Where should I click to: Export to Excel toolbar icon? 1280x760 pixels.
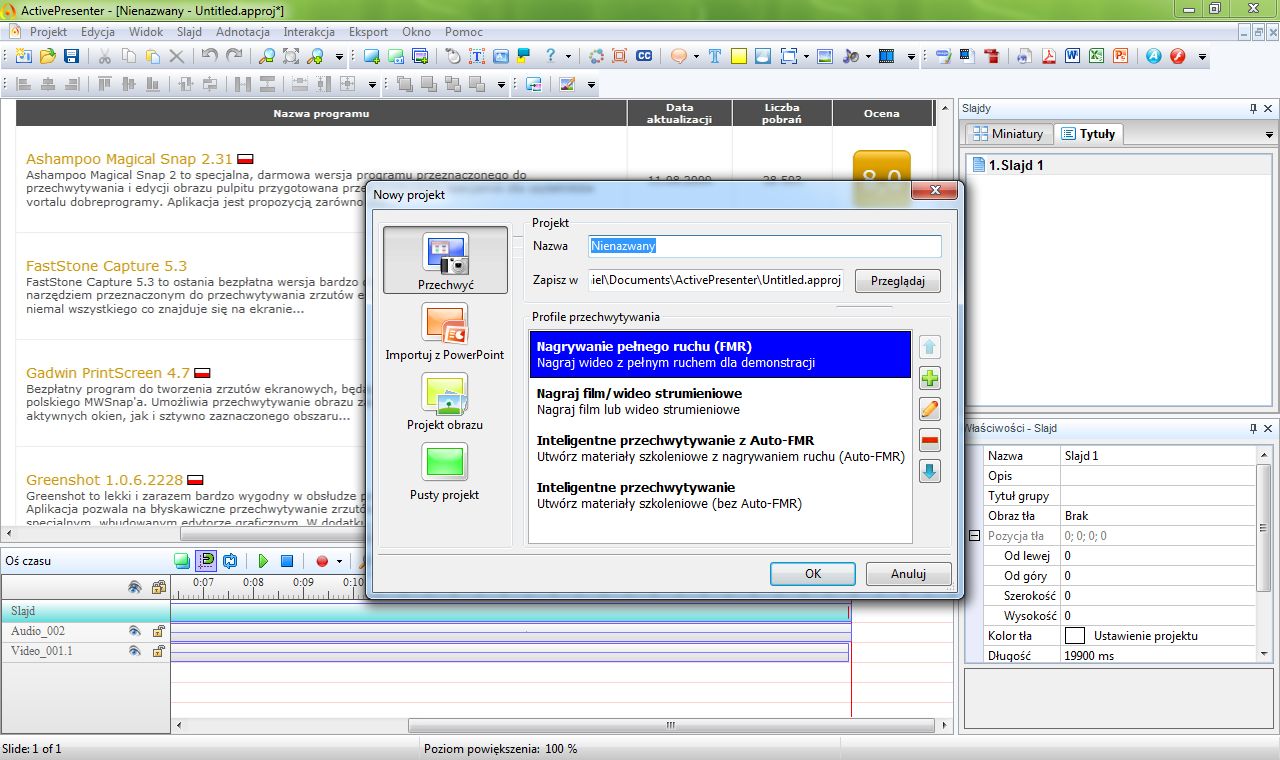coord(1096,56)
